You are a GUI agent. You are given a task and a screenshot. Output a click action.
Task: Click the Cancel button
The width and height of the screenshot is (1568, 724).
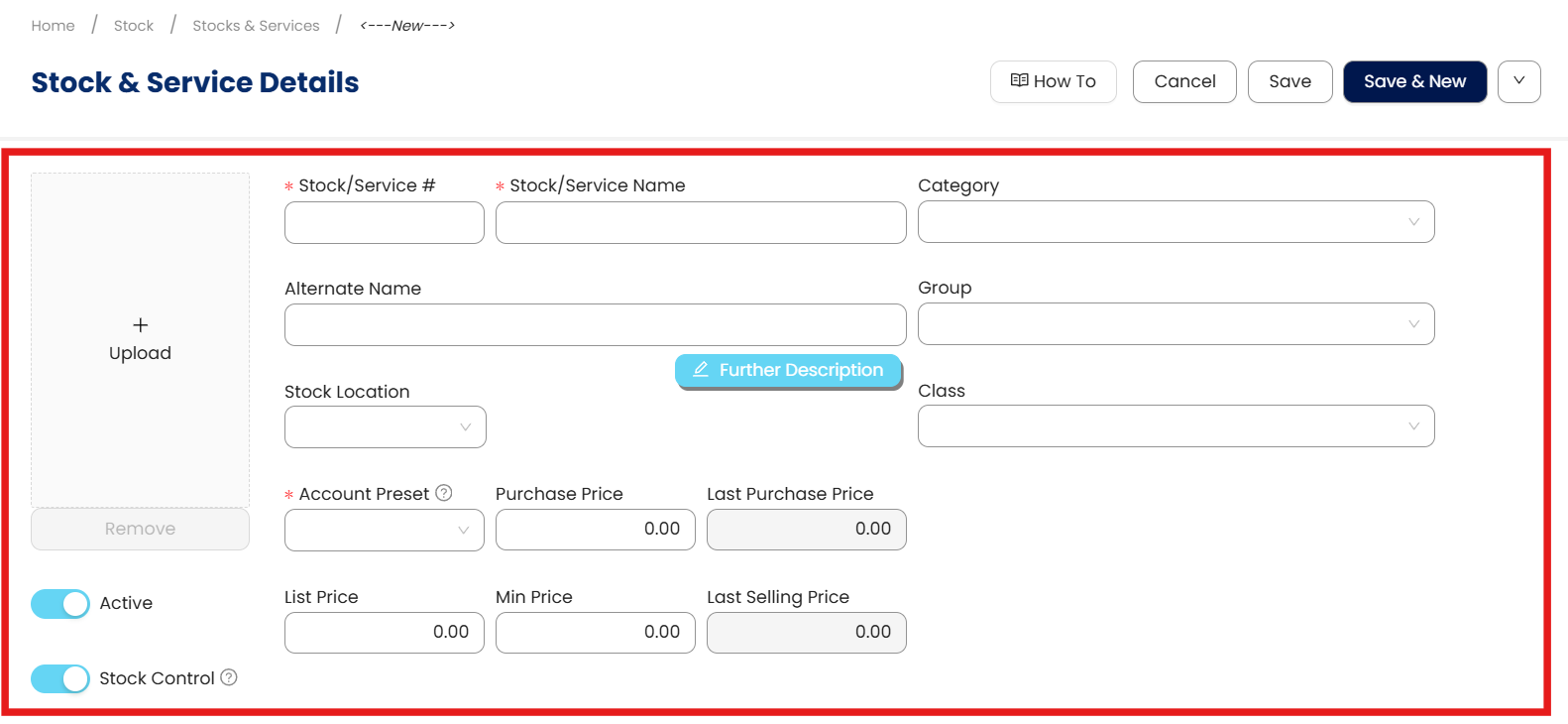[1184, 81]
